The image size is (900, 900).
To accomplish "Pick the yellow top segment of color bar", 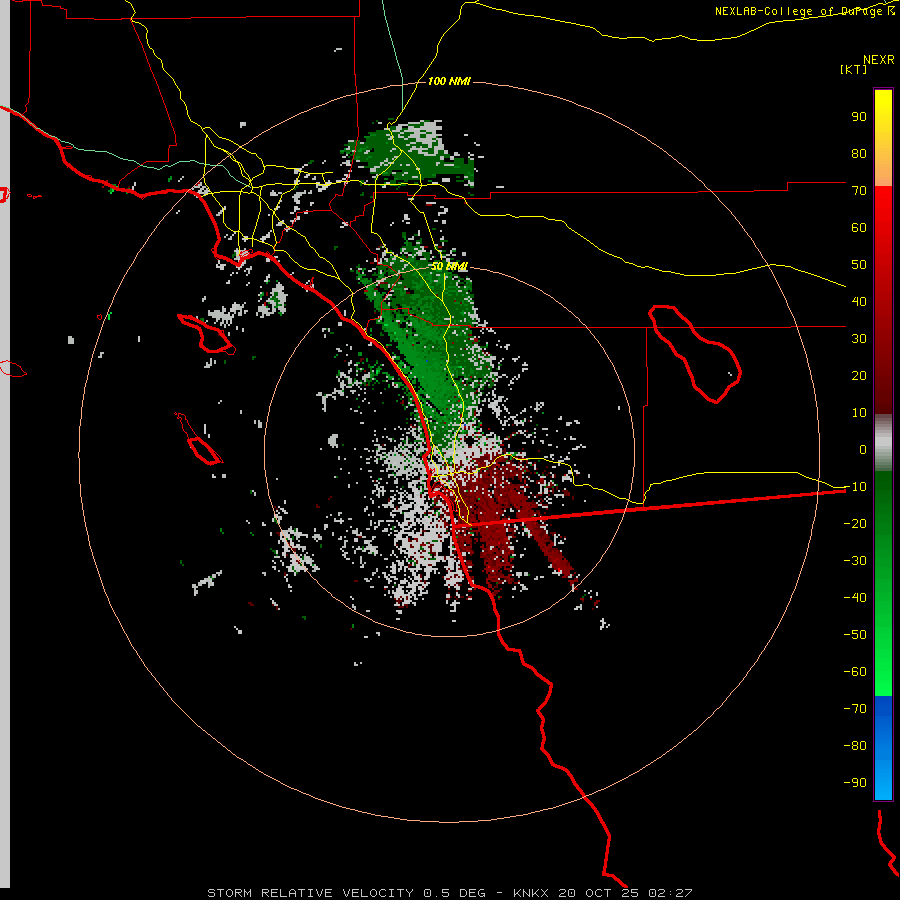I will [883, 138].
